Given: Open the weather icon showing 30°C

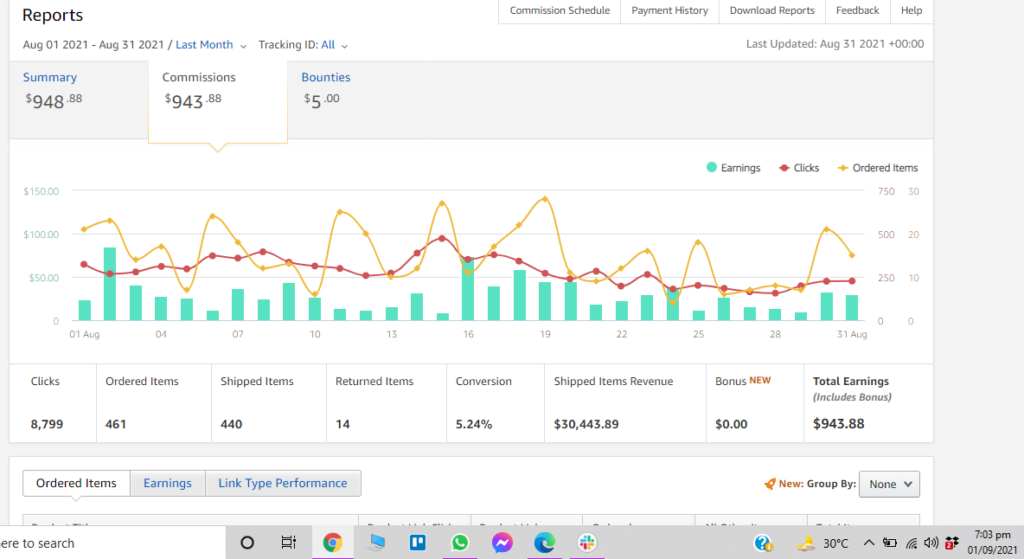Looking at the screenshot, I should [x=806, y=543].
